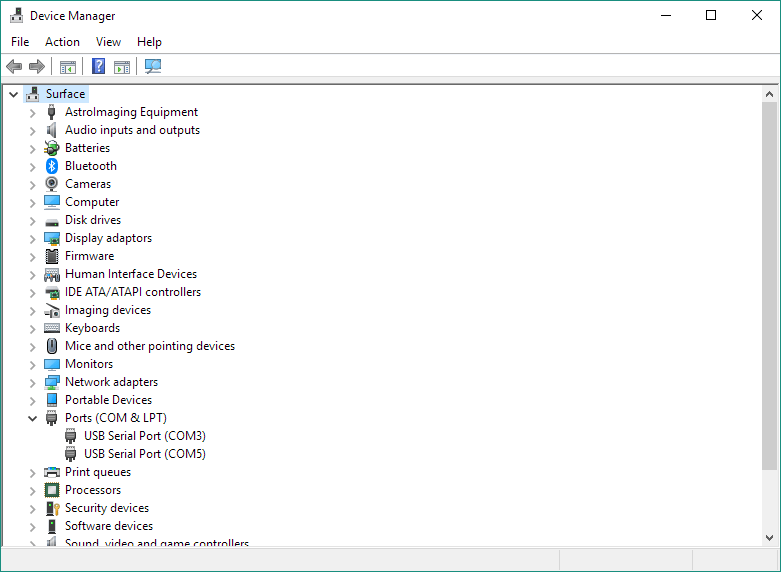Collapse the Ports (COM & LPT) node
Image resolution: width=781 pixels, height=572 pixels.
(32, 418)
